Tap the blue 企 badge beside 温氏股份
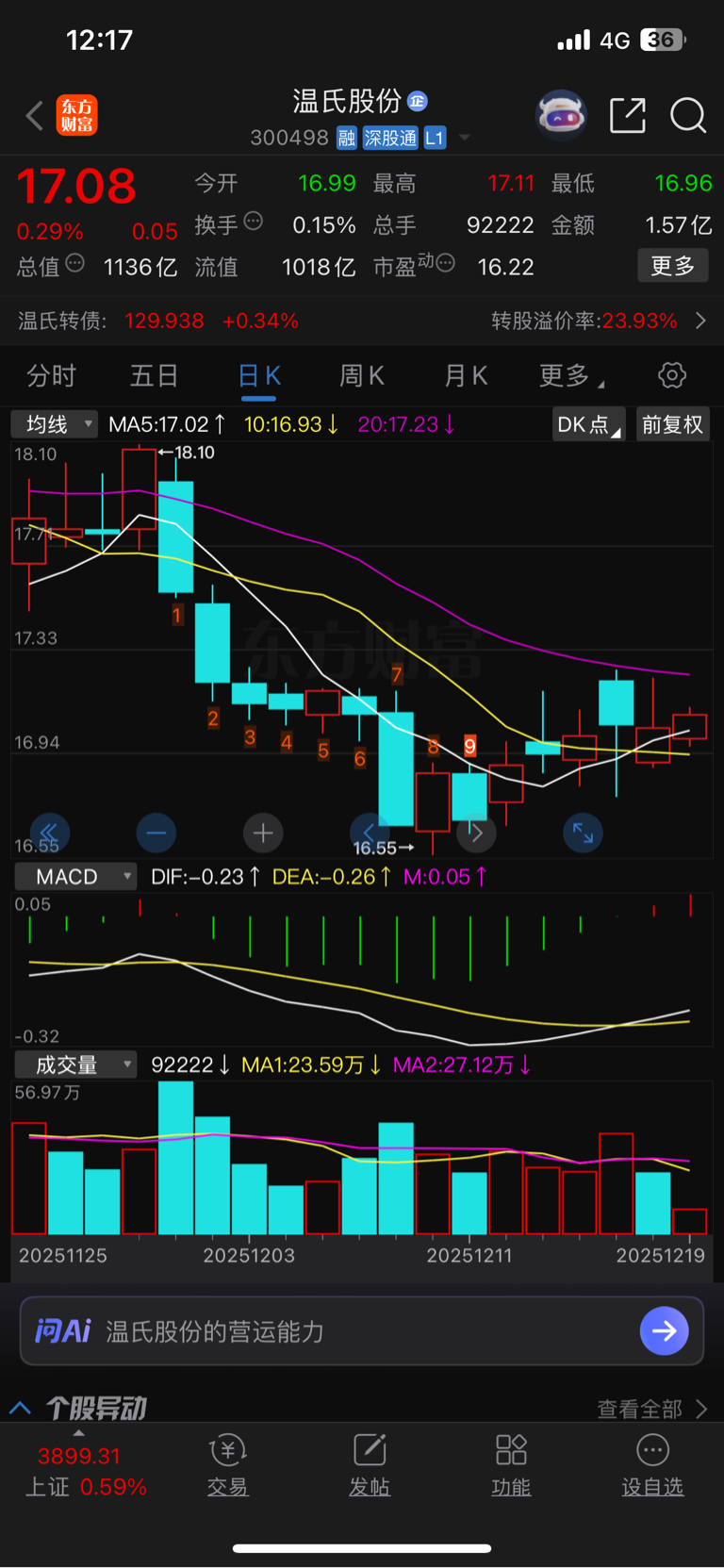This screenshot has height=1568, width=724. [x=418, y=101]
